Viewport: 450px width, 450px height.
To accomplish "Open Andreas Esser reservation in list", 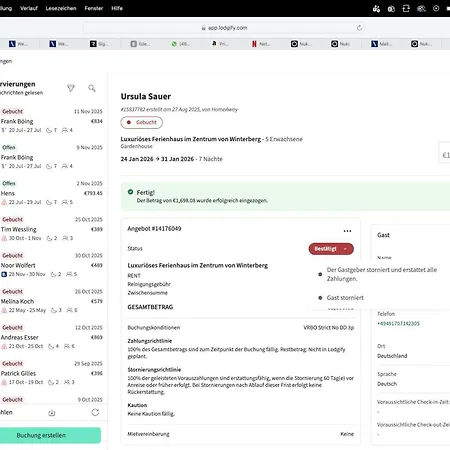I will coord(52,337).
